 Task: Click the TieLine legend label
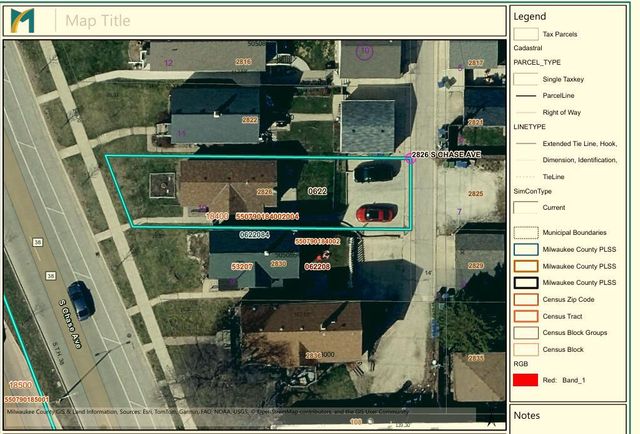tap(553, 177)
